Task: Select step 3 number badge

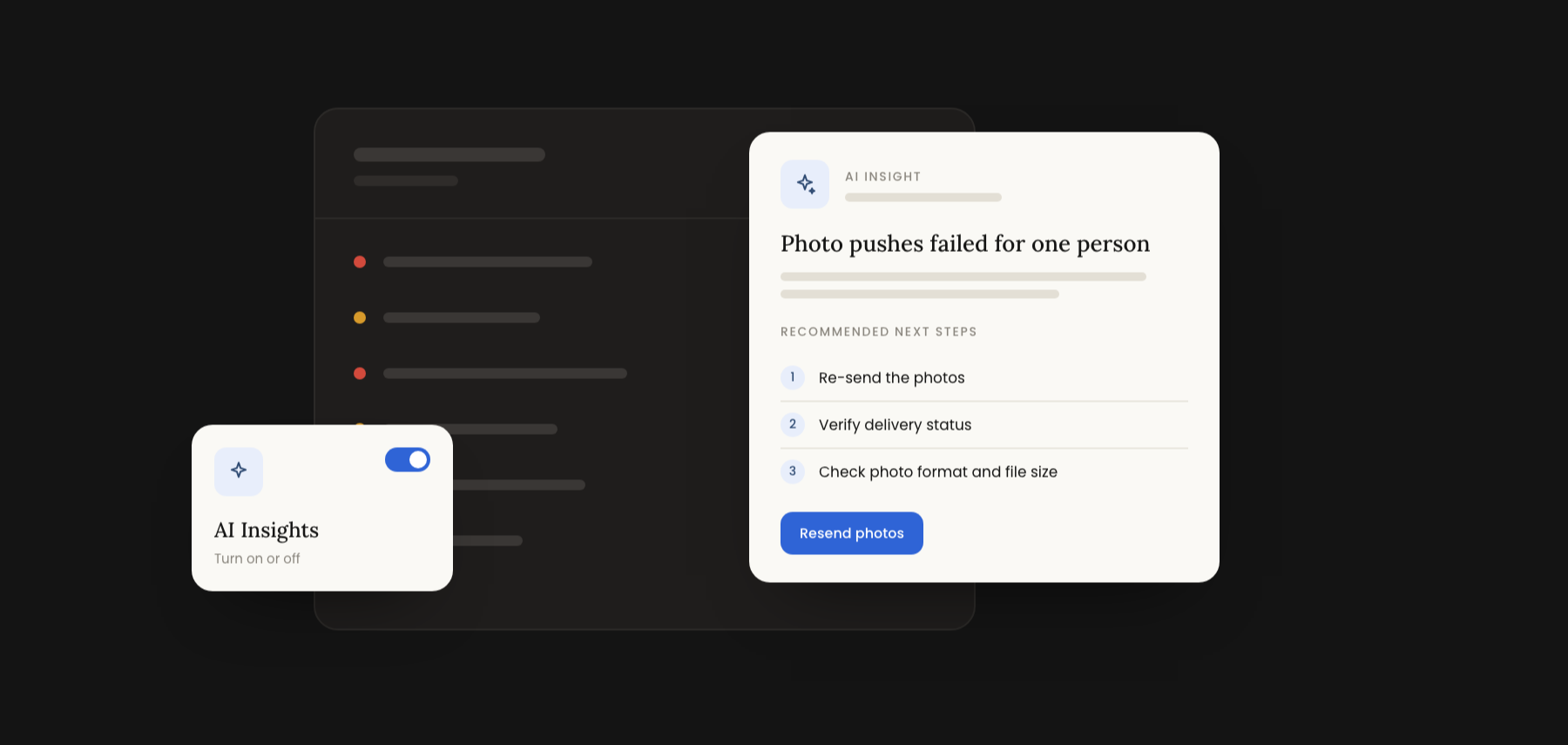Action: tap(793, 471)
